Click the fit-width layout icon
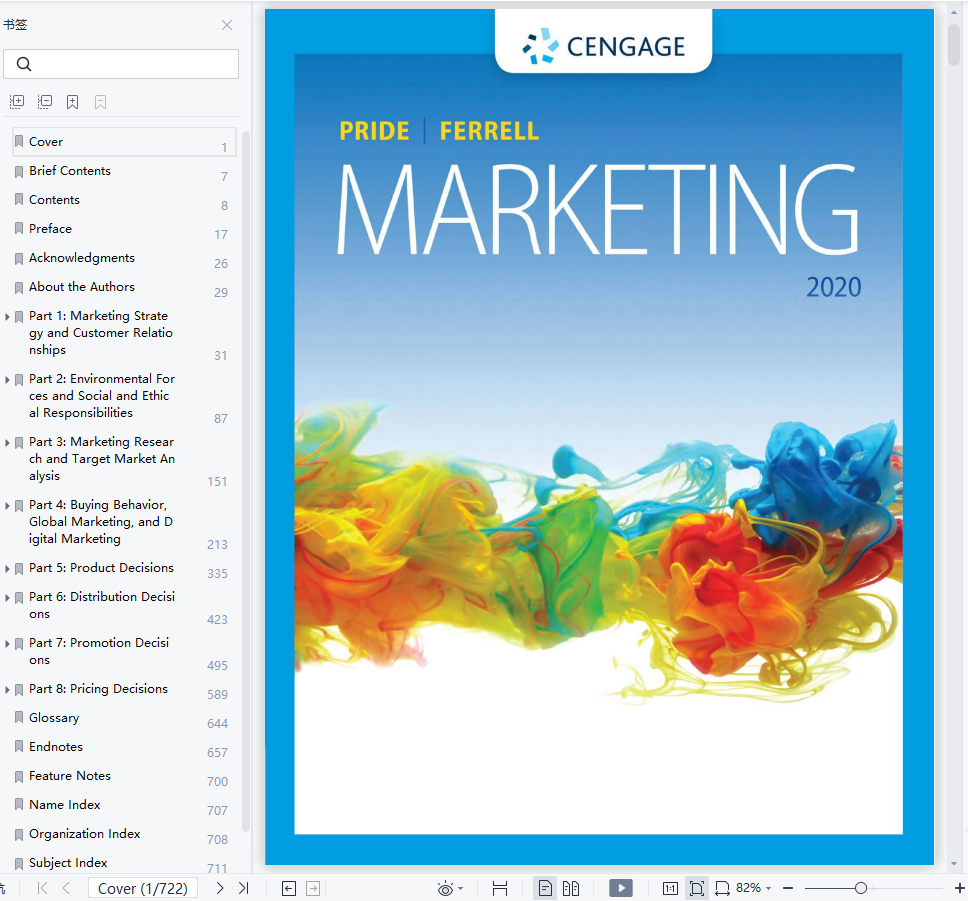Viewport: 968px width, 901px height. pos(500,889)
